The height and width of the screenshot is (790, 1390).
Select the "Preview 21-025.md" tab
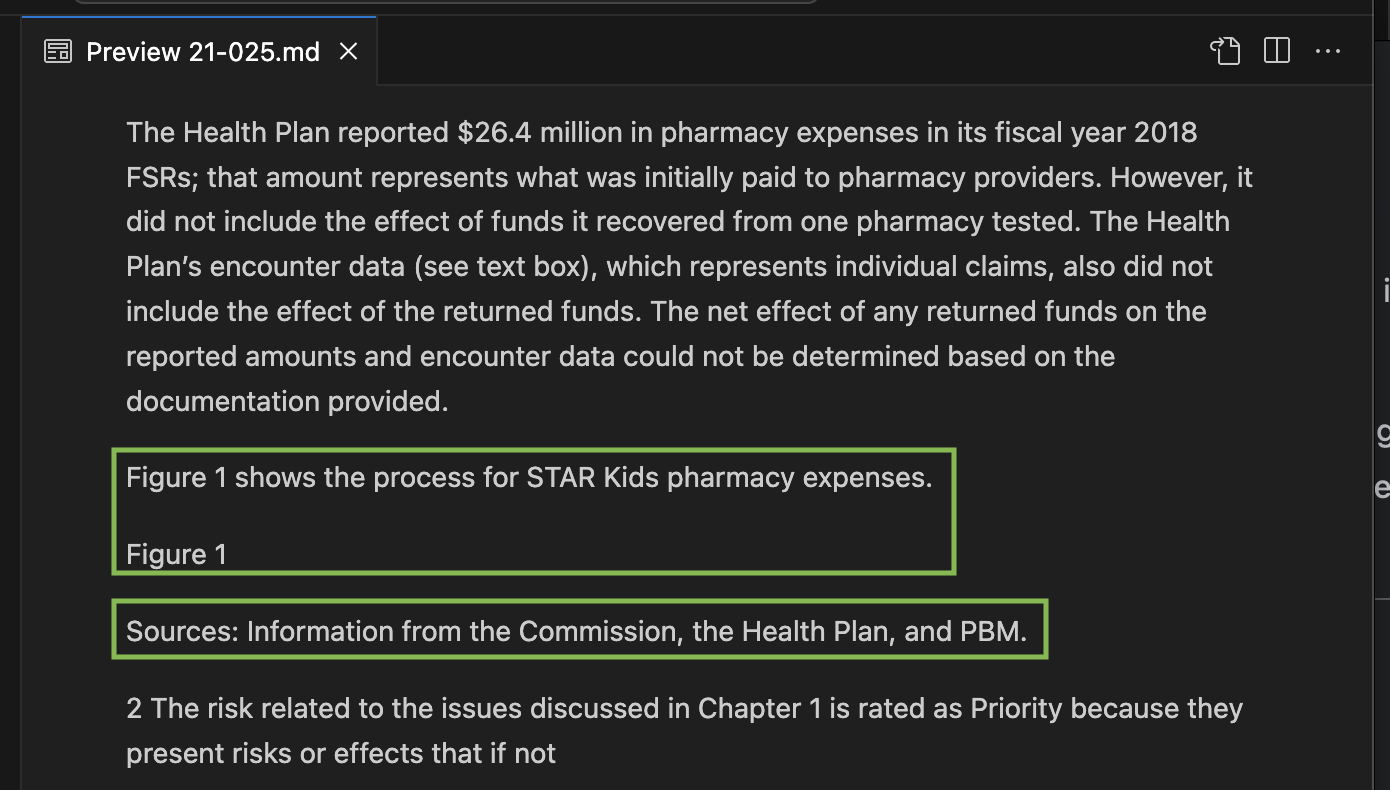coord(203,52)
